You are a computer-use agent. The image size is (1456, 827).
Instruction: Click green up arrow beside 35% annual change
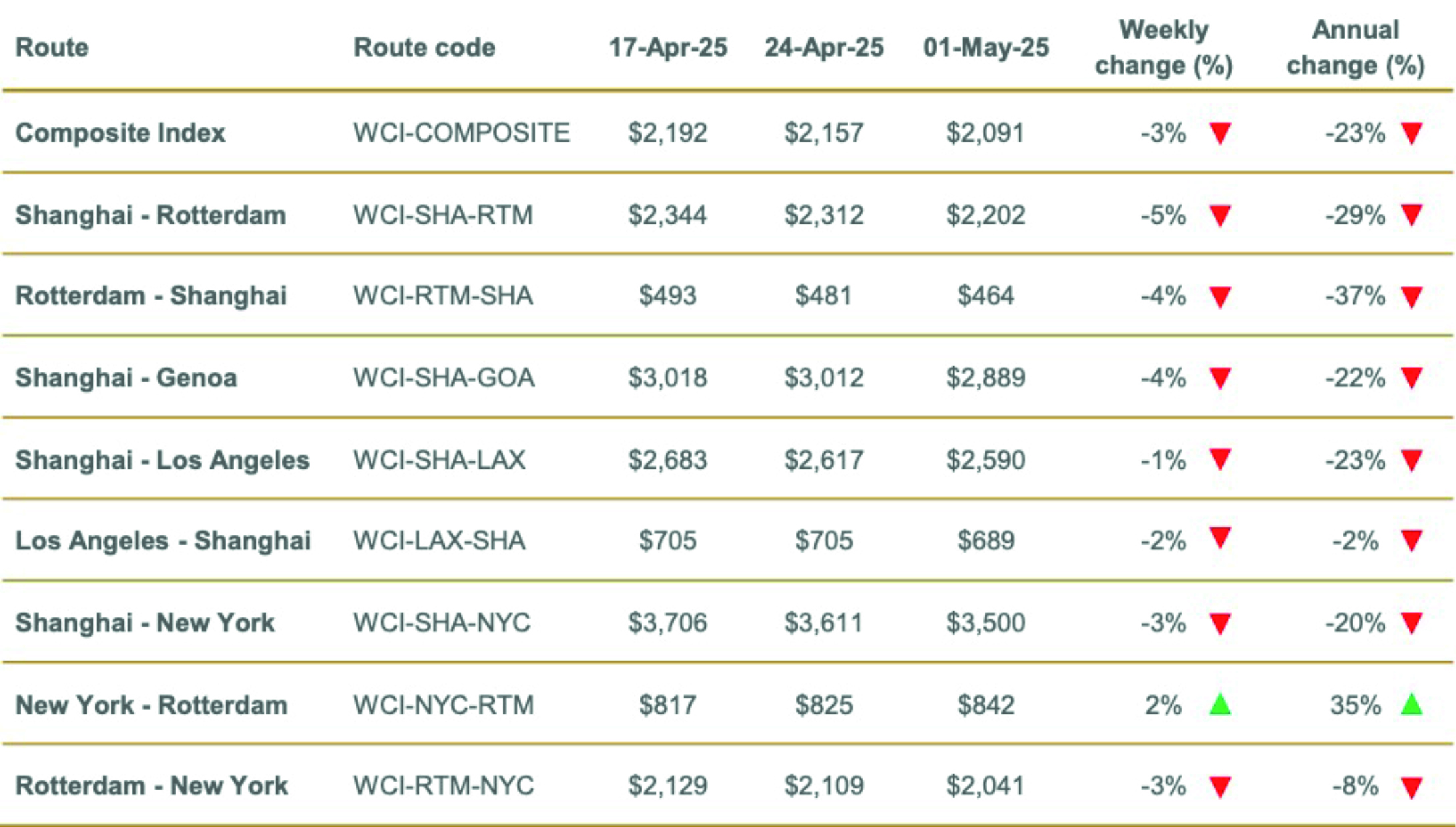click(1411, 704)
